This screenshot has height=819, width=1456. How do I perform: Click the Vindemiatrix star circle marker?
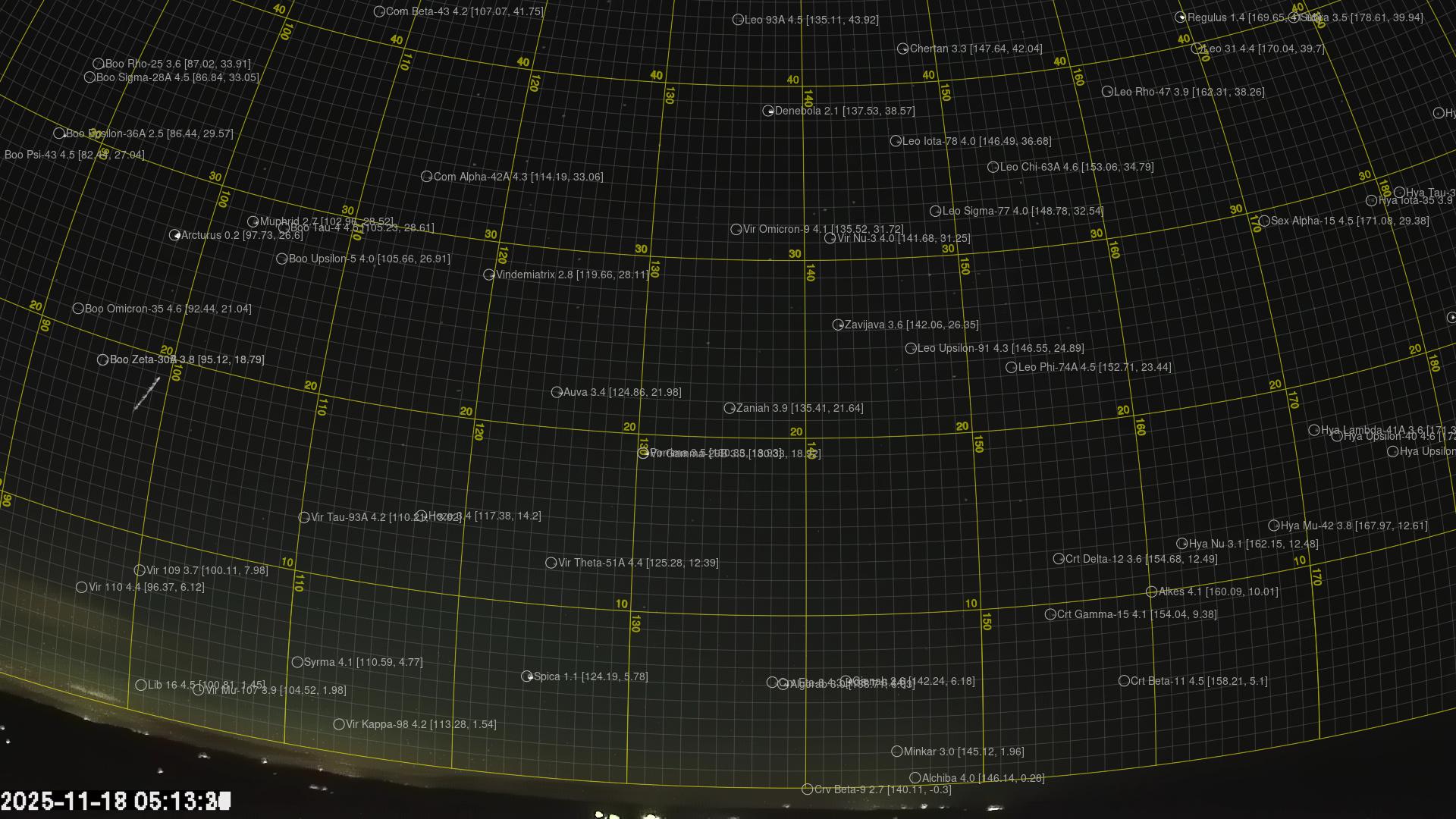pyautogui.click(x=489, y=275)
